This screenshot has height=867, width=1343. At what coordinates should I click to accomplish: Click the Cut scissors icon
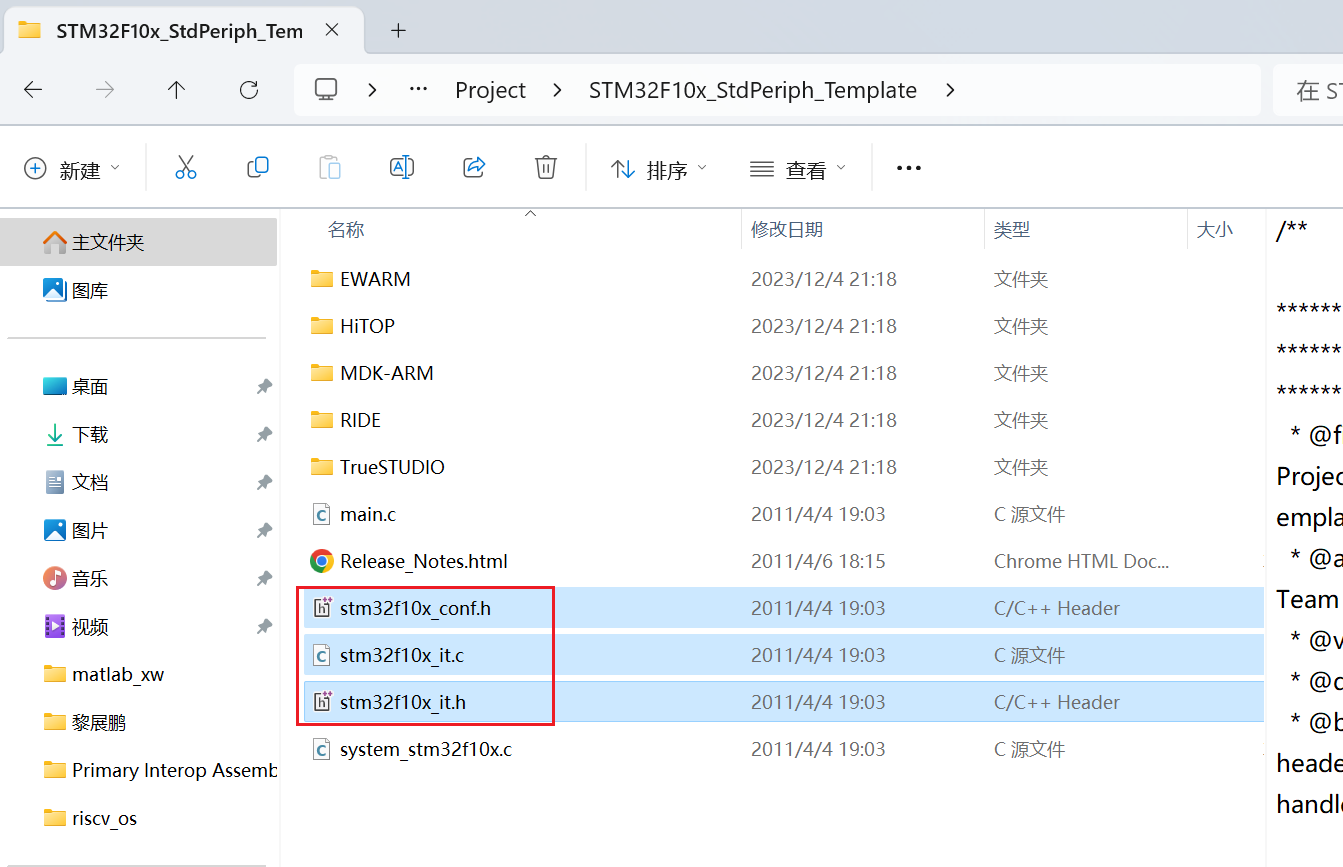(x=186, y=168)
